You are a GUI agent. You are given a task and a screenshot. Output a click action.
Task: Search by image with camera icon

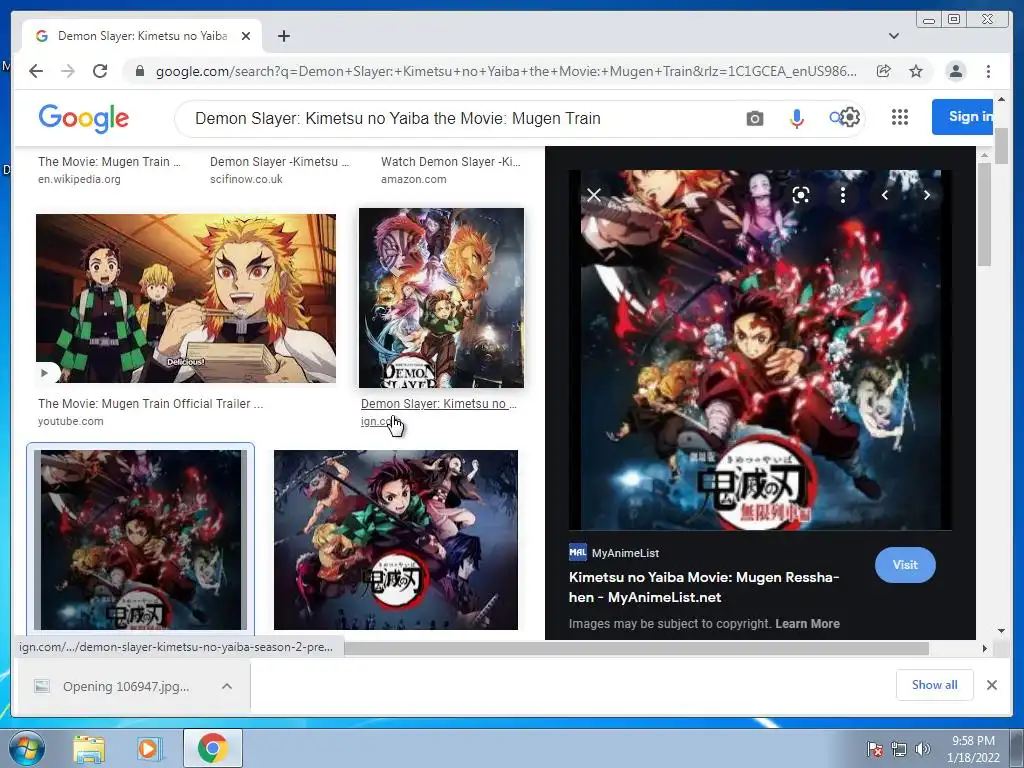point(754,118)
